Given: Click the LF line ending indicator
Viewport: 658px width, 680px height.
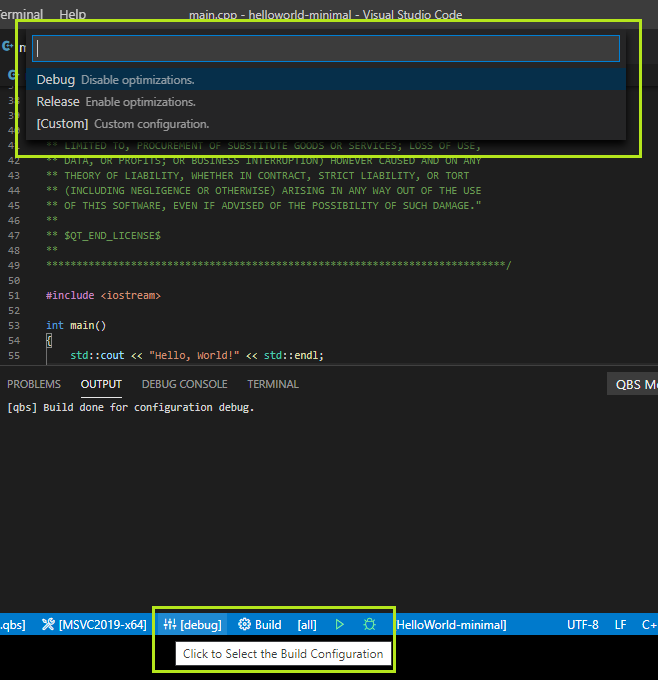Looking at the screenshot, I should pyautogui.click(x=620, y=625).
